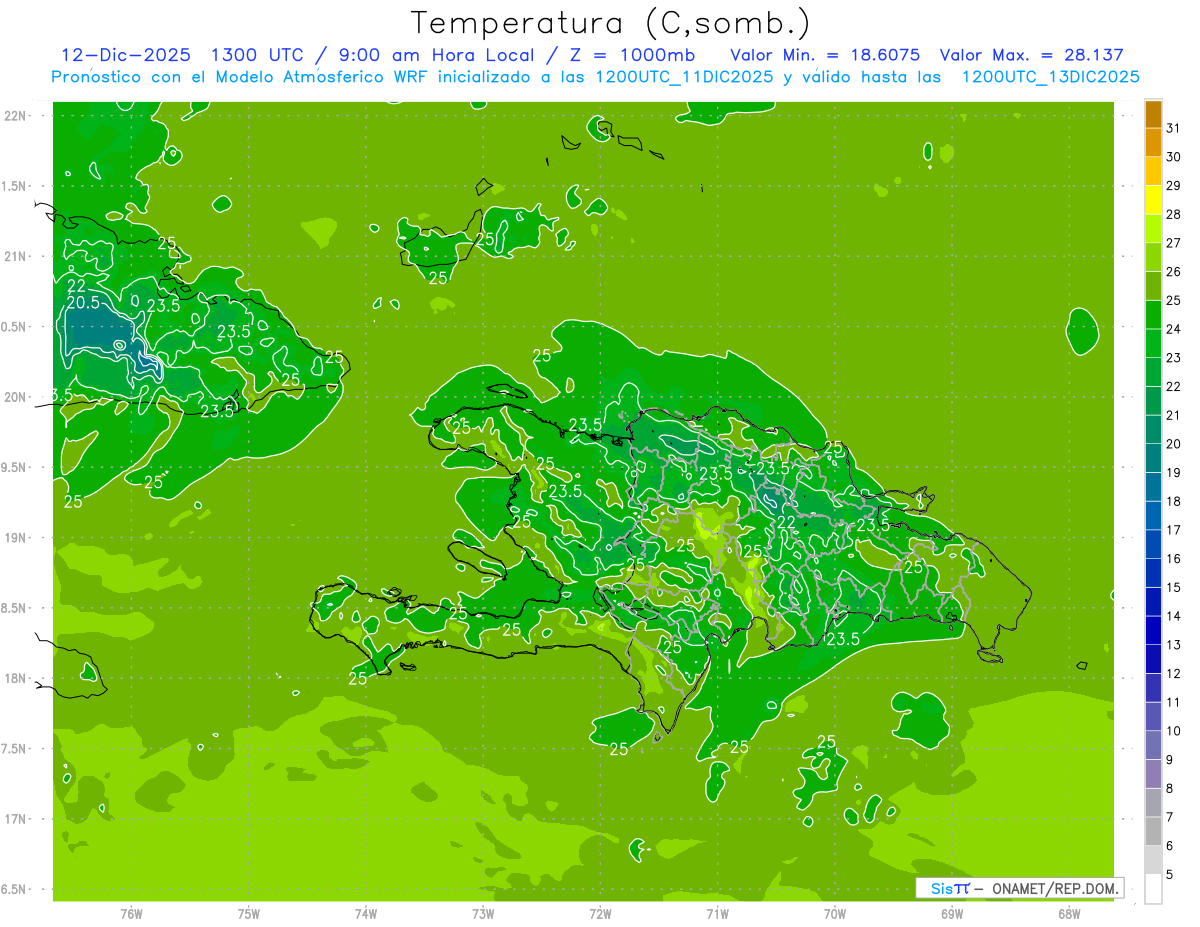The image size is (1200, 927).
Task: Click legend color band between 17 and 18
Action: pos(1153,516)
